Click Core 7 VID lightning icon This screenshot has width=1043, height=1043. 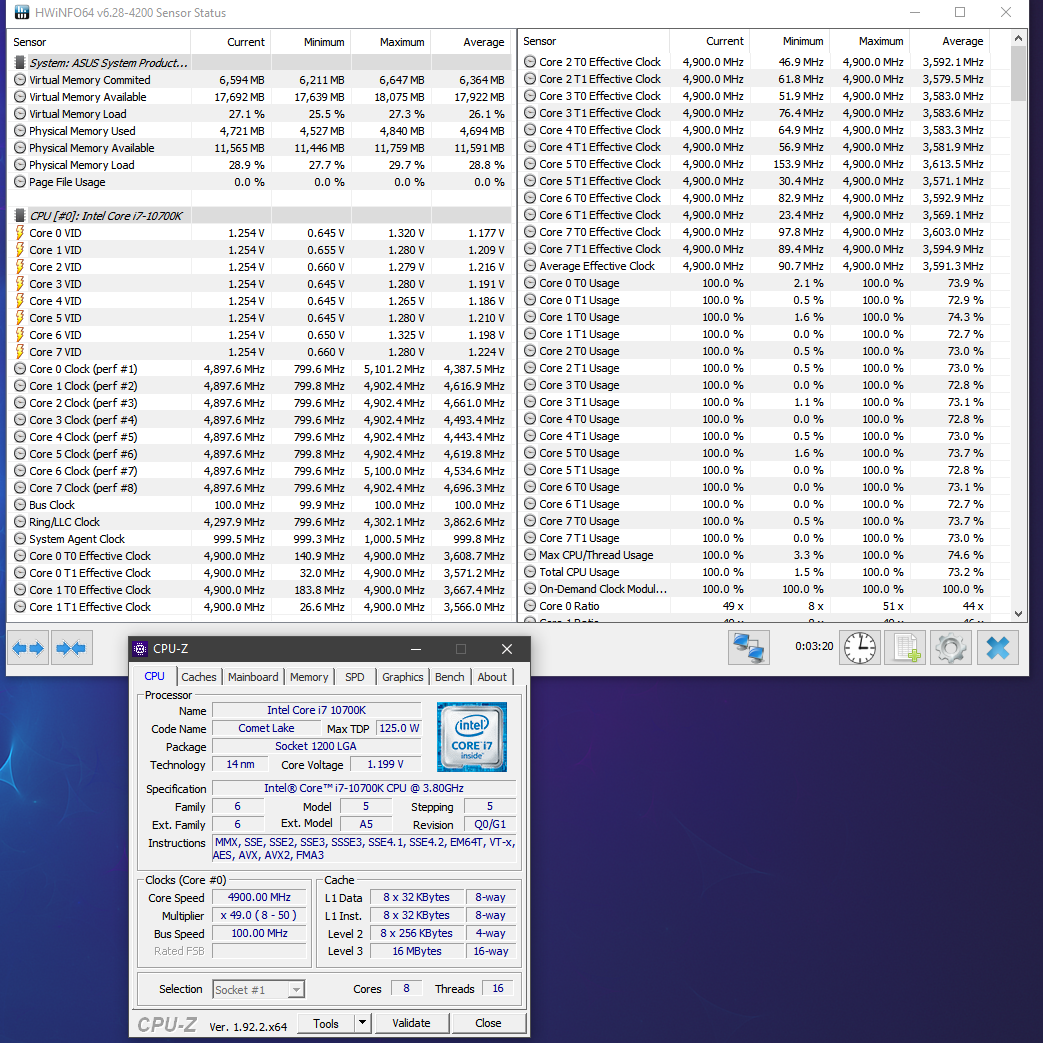(20, 352)
